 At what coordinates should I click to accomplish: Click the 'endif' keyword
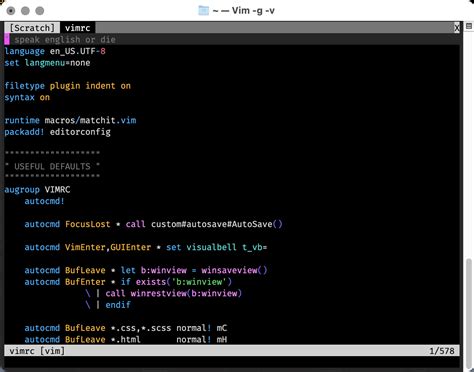click(x=118, y=305)
